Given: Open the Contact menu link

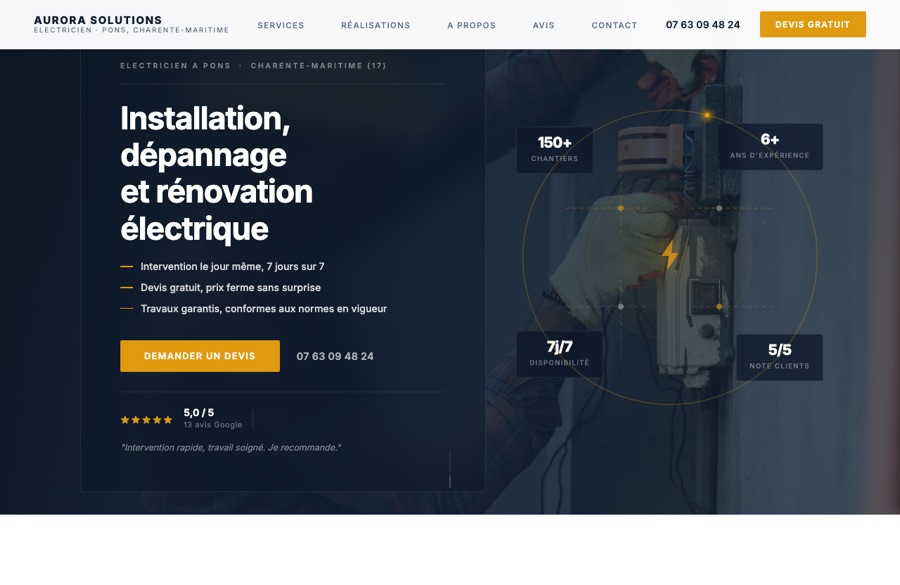Looking at the screenshot, I should pos(614,25).
